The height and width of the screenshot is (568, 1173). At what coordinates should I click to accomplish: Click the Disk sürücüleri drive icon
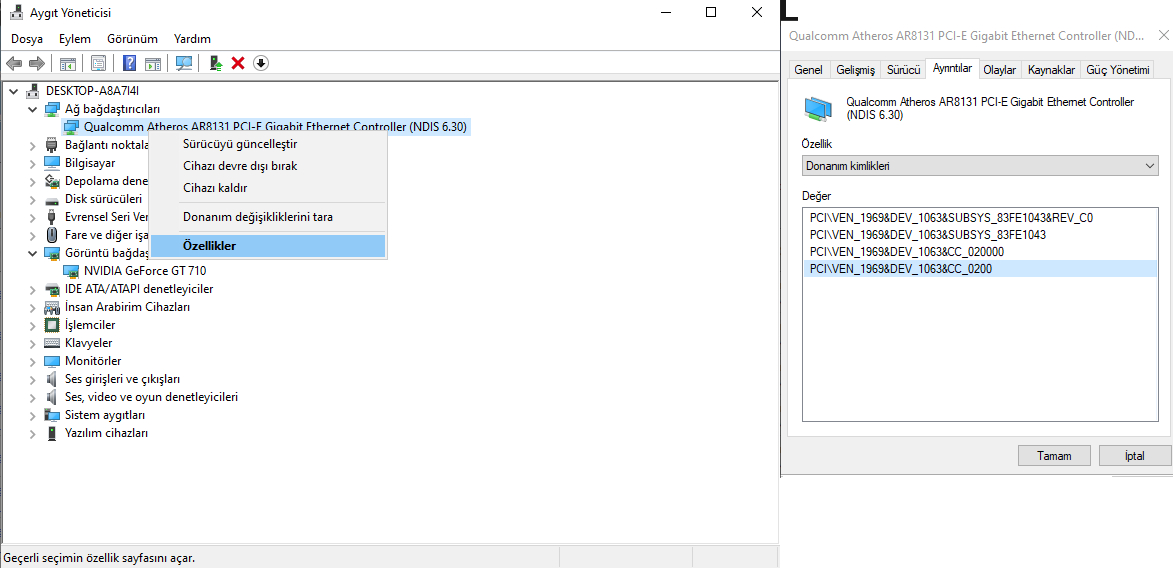point(52,199)
